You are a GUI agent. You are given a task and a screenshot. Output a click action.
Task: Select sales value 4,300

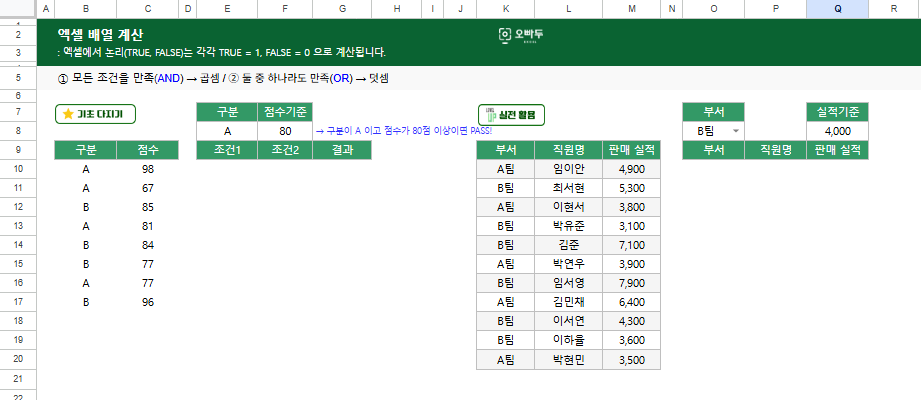point(631,321)
